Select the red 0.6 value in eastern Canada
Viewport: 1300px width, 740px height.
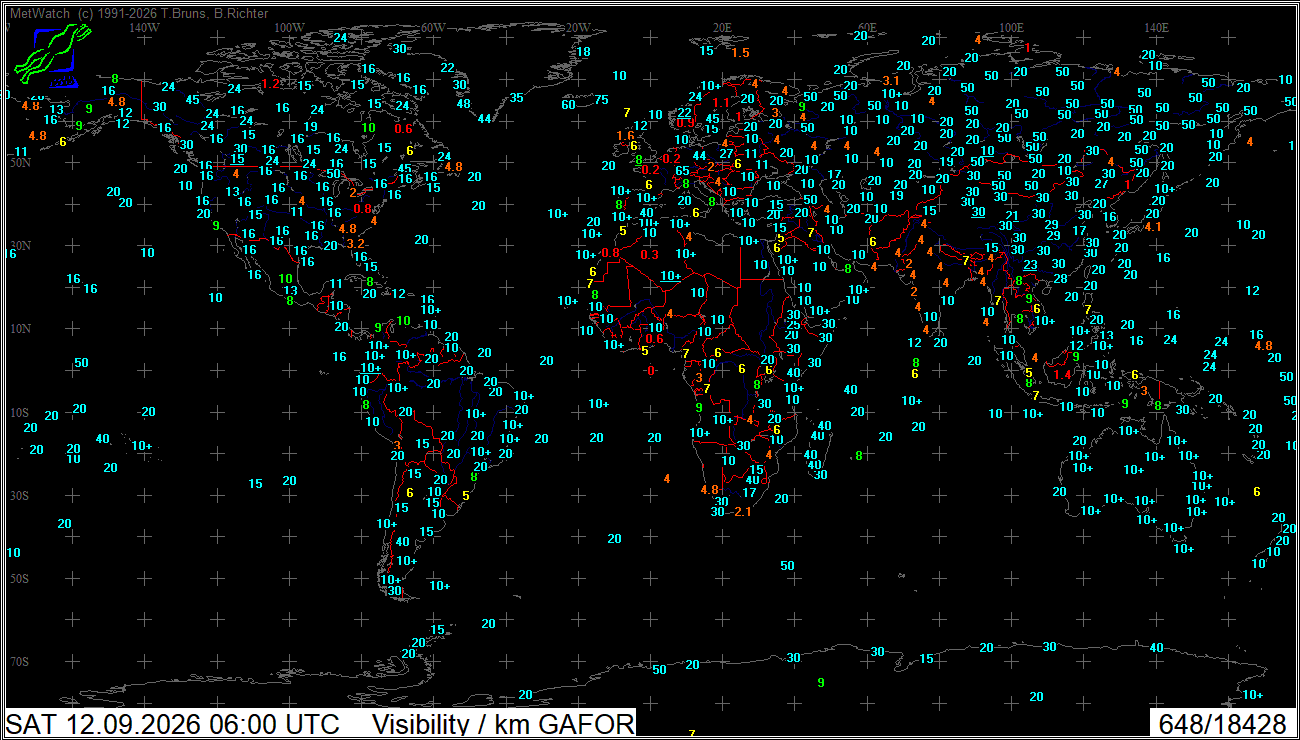coord(403,128)
